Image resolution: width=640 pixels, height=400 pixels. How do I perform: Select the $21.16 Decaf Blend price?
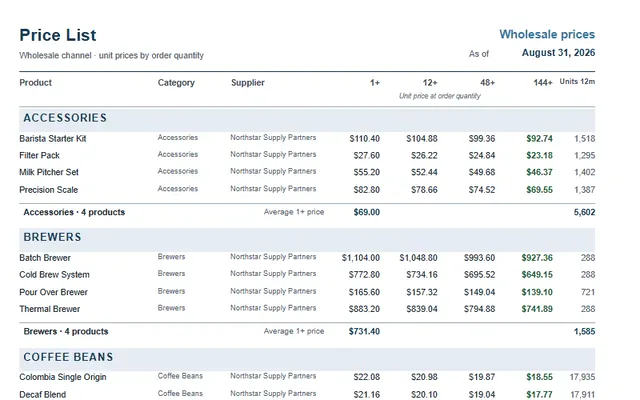tap(367, 395)
